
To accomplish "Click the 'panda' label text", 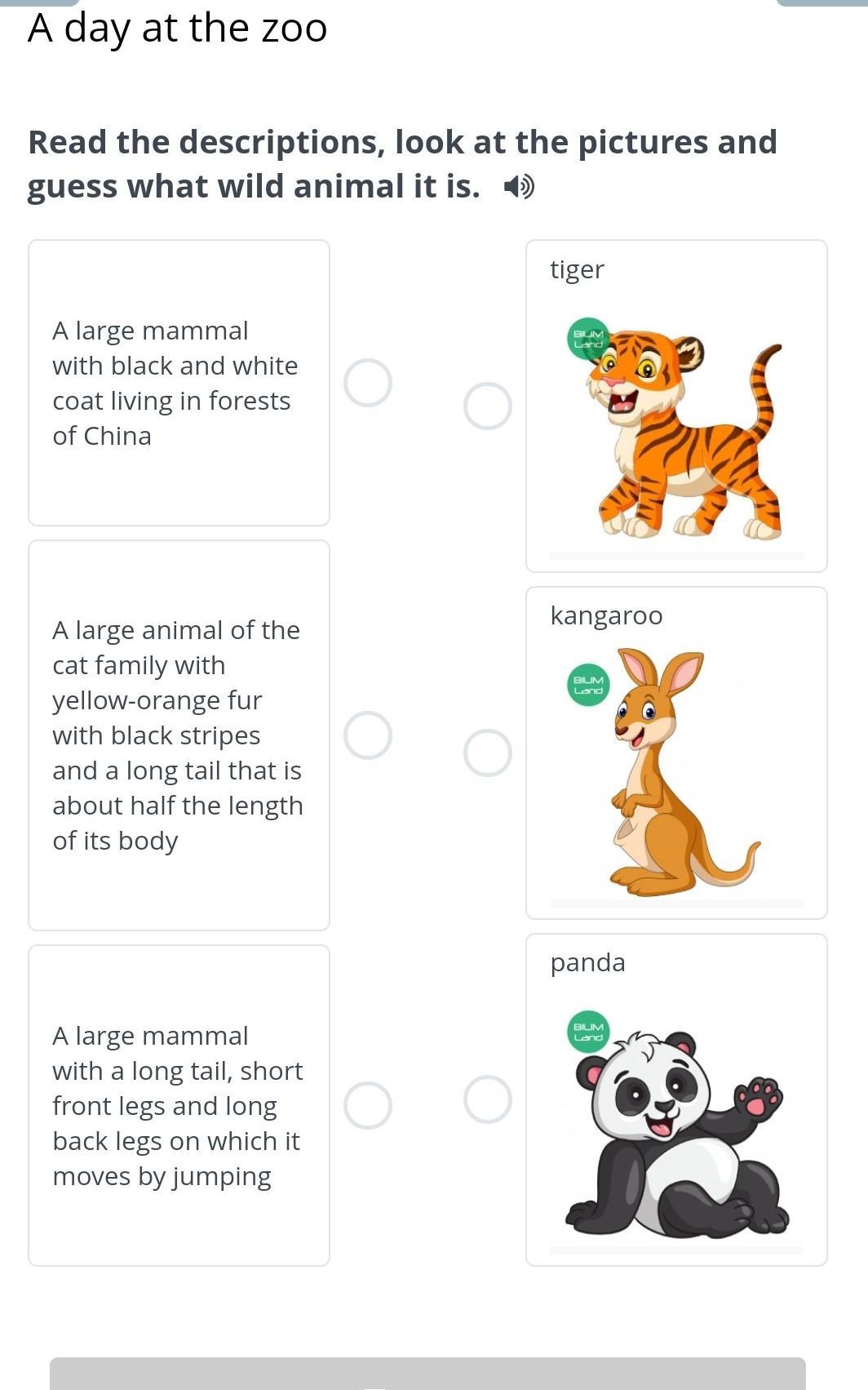I will [587, 962].
